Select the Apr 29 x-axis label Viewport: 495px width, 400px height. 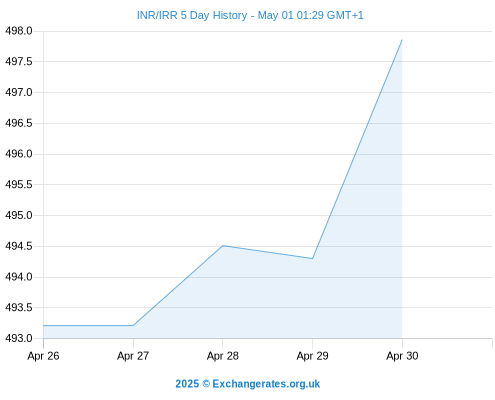coord(312,356)
